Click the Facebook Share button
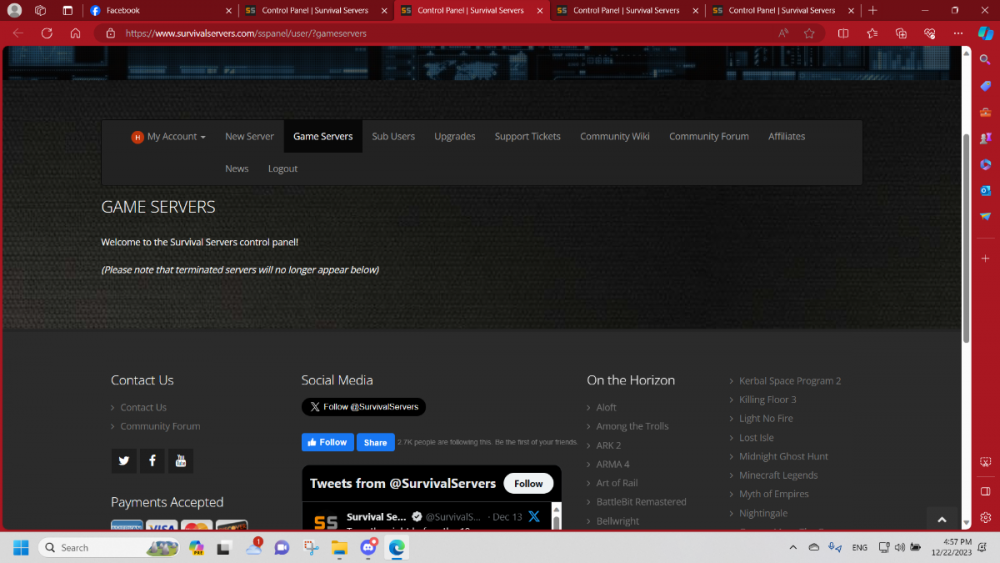 [x=375, y=442]
